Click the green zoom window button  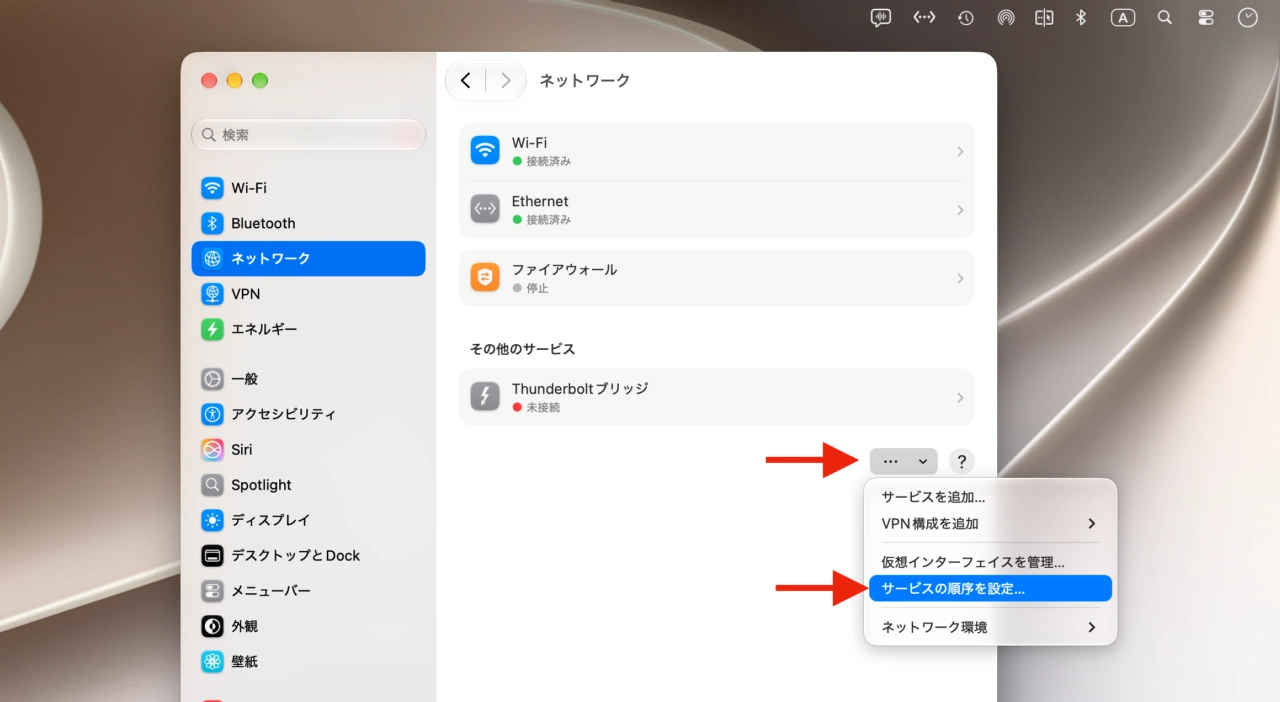tap(260, 80)
